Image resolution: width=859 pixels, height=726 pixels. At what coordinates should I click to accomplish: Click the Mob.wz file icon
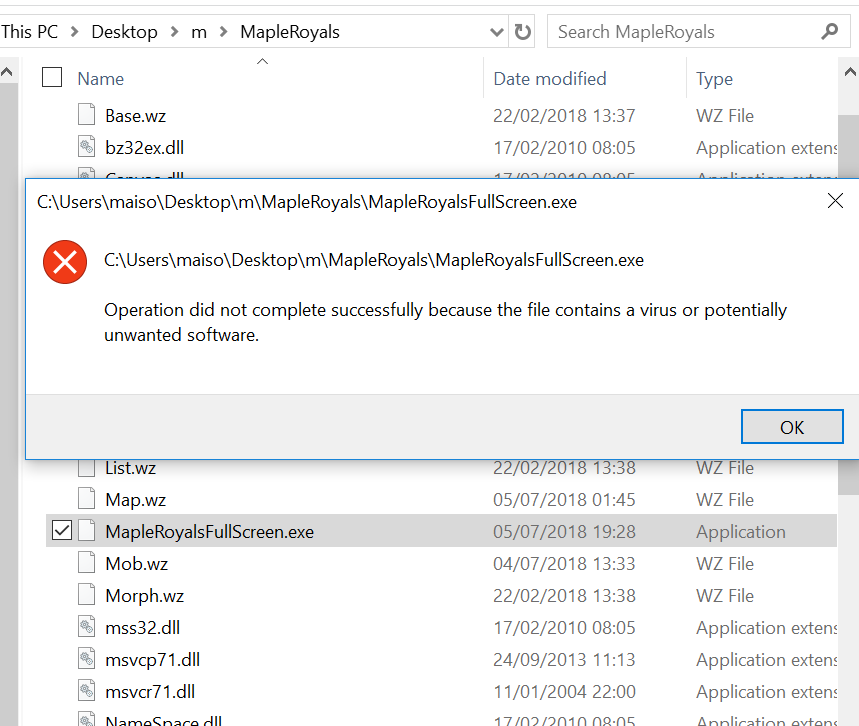pos(87,563)
